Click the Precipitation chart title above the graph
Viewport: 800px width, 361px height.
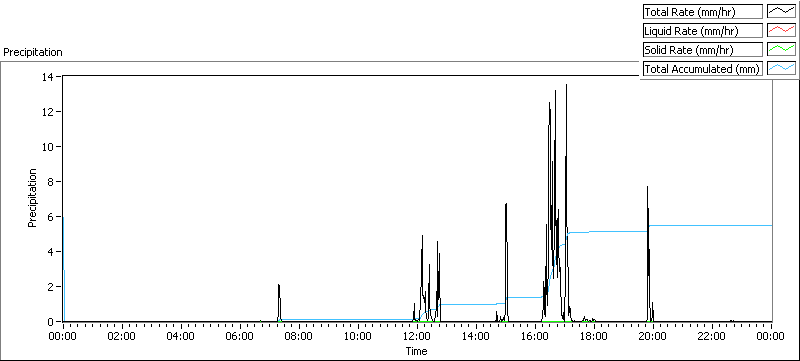(x=33, y=52)
